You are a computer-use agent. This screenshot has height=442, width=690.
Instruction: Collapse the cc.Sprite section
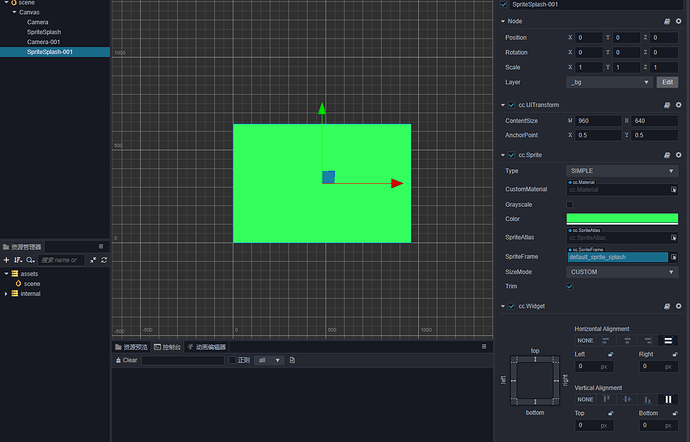503,155
